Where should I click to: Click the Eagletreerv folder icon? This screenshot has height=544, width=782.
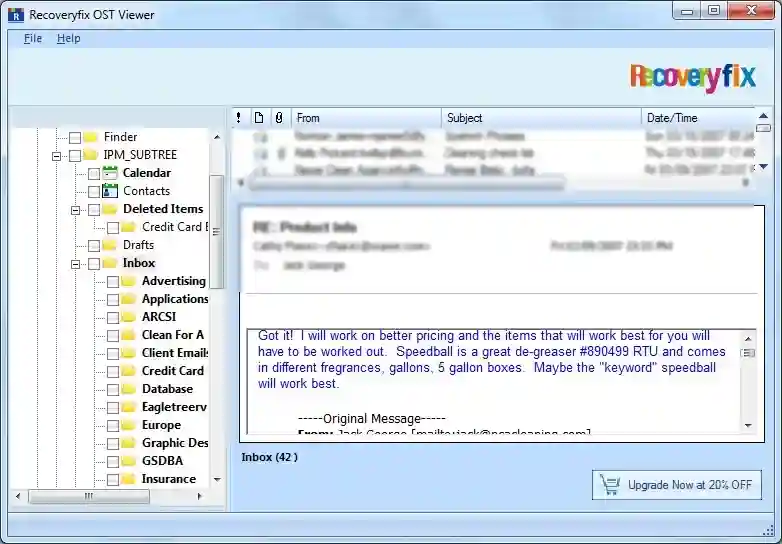pyautogui.click(x=128, y=407)
